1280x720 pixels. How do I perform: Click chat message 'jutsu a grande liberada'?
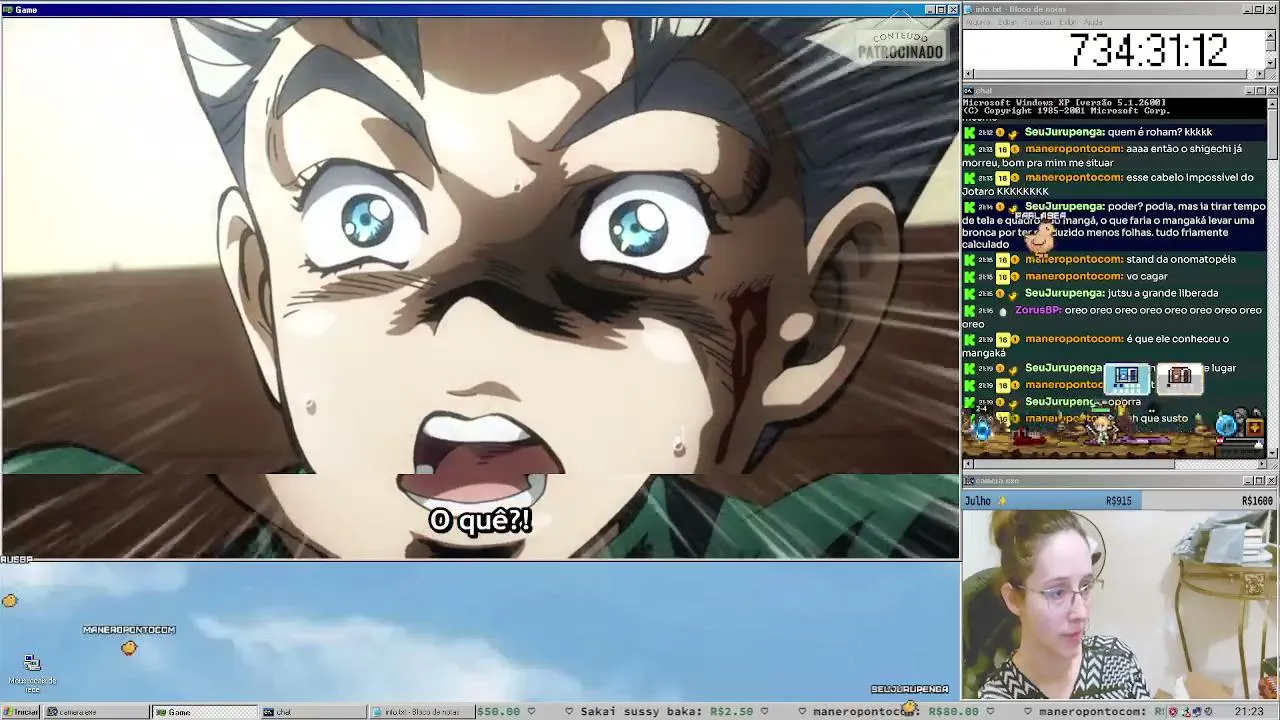tap(1163, 293)
